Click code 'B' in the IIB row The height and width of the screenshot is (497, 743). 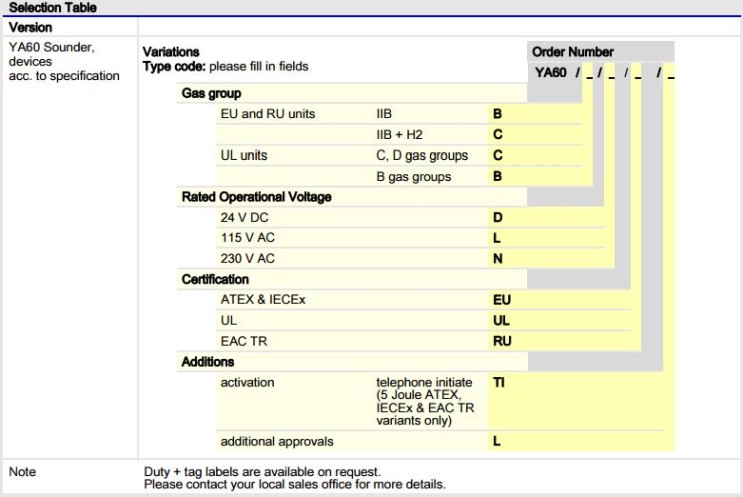(x=497, y=114)
